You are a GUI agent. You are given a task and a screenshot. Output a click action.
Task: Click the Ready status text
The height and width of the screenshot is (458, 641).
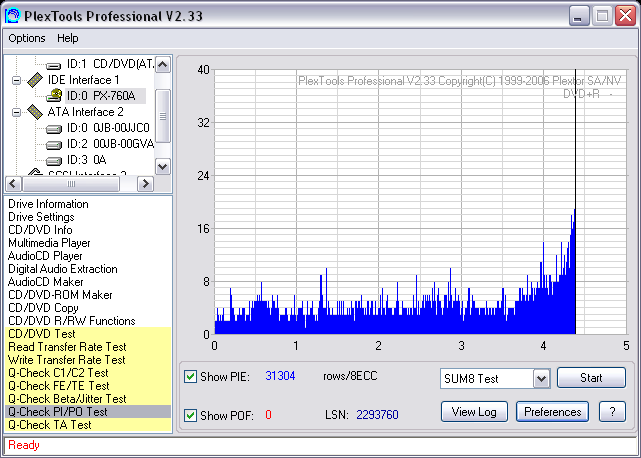click(24, 445)
